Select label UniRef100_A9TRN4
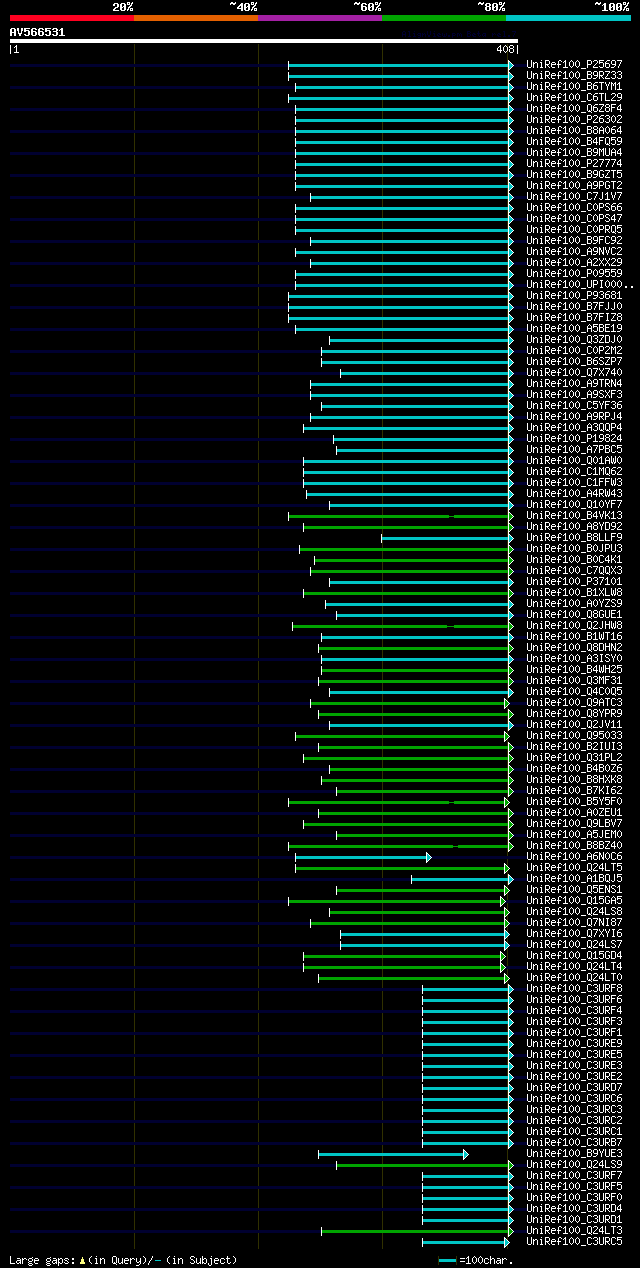640x1268 pixels. pos(574,383)
